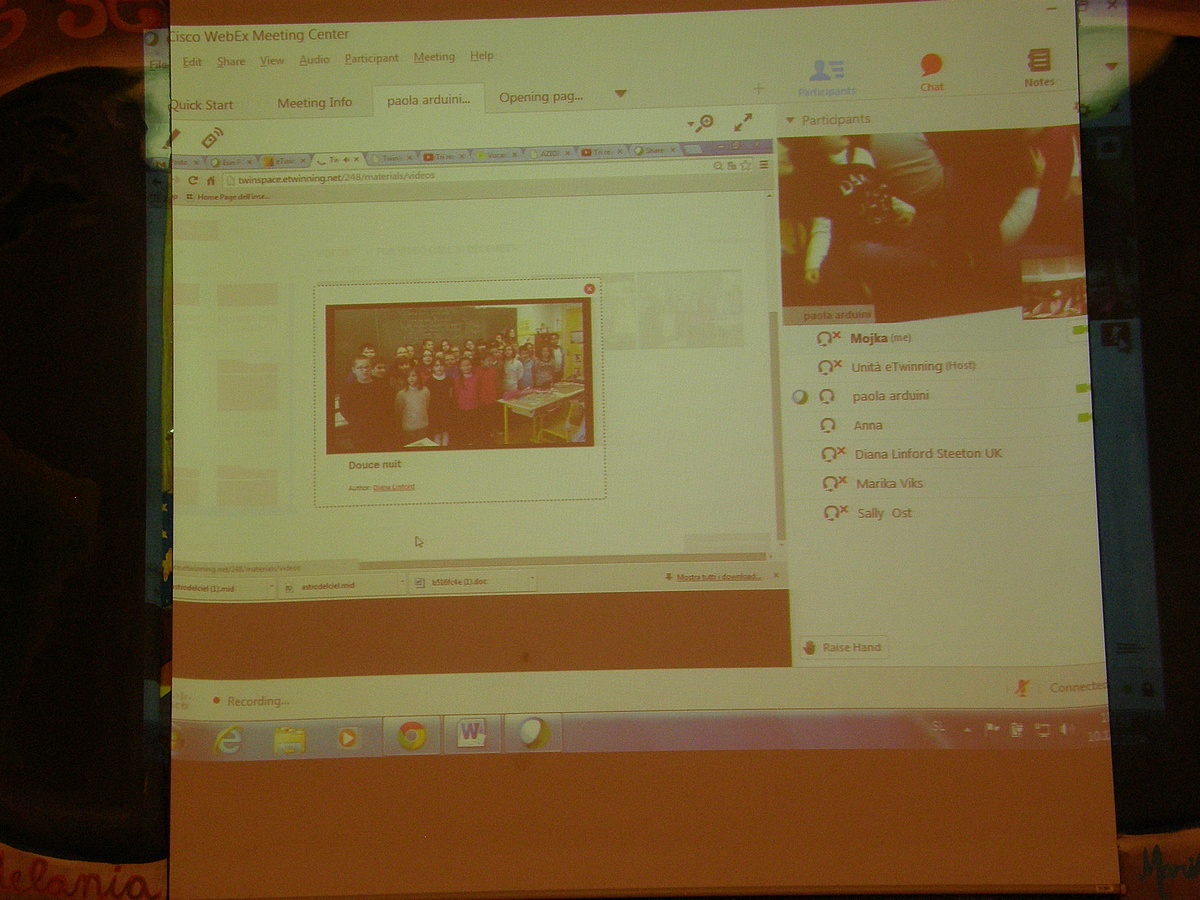Show hidden system tray icons
Image resolution: width=1200 pixels, height=900 pixels.
coord(967,730)
